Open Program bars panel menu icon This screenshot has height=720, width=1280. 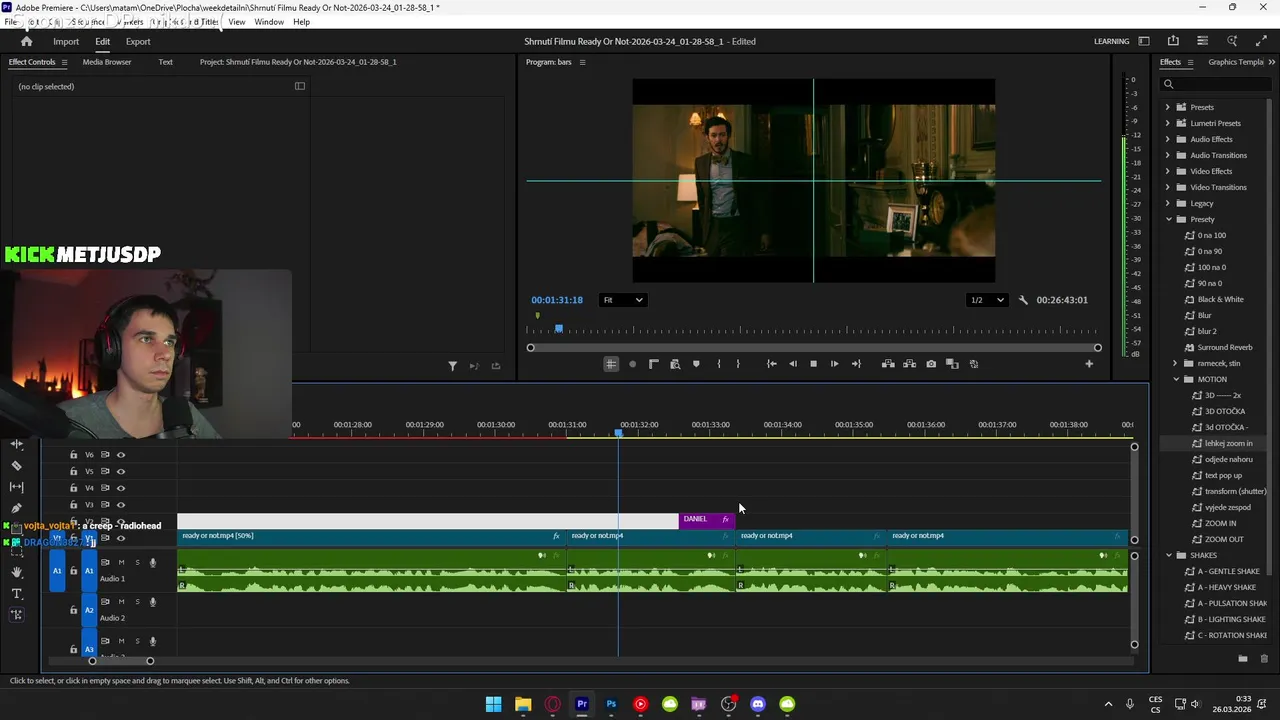(x=582, y=62)
